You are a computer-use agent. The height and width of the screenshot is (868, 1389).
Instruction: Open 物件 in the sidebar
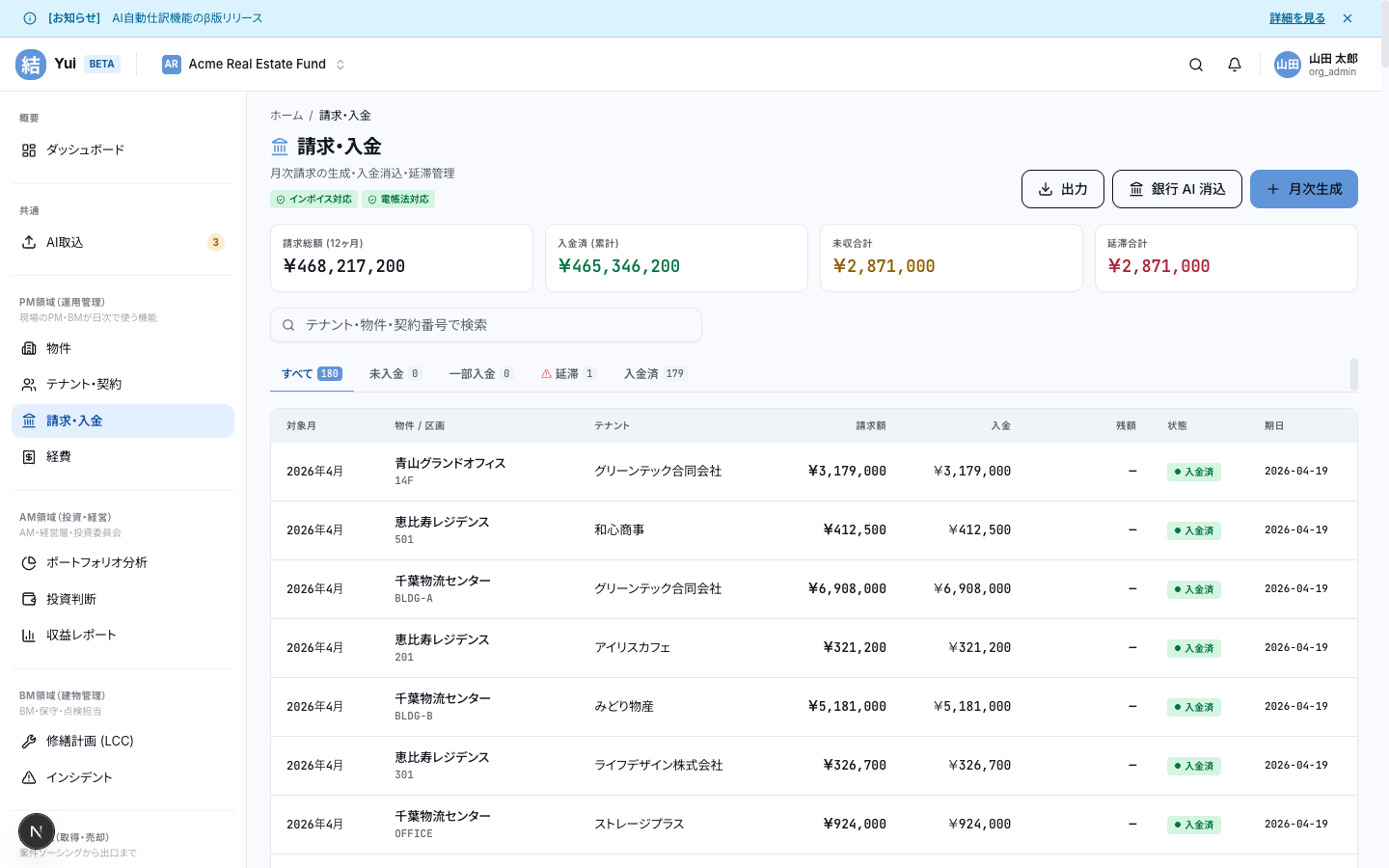click(x=123, y=348)
